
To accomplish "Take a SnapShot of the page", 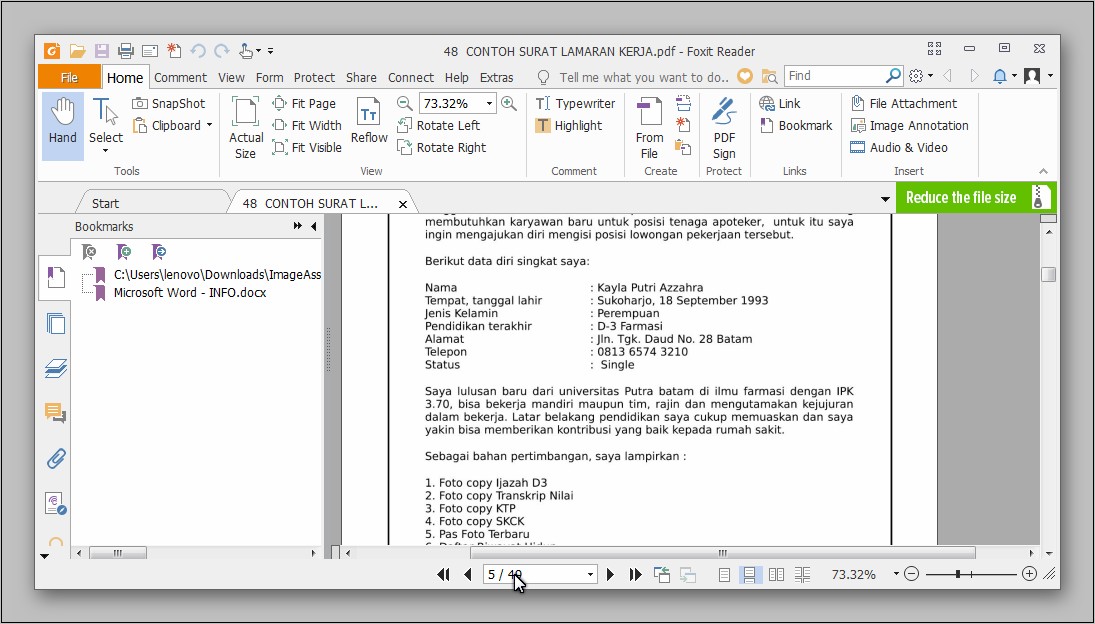I will [169, 103].
